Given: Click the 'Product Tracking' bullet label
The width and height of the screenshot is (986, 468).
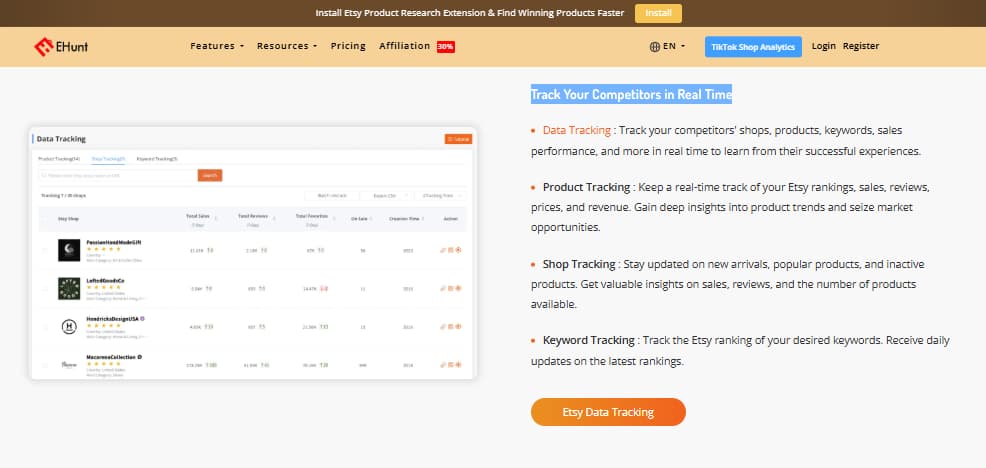Looking at the screenshot, I should pyautogui.click(x=587, y=187).
